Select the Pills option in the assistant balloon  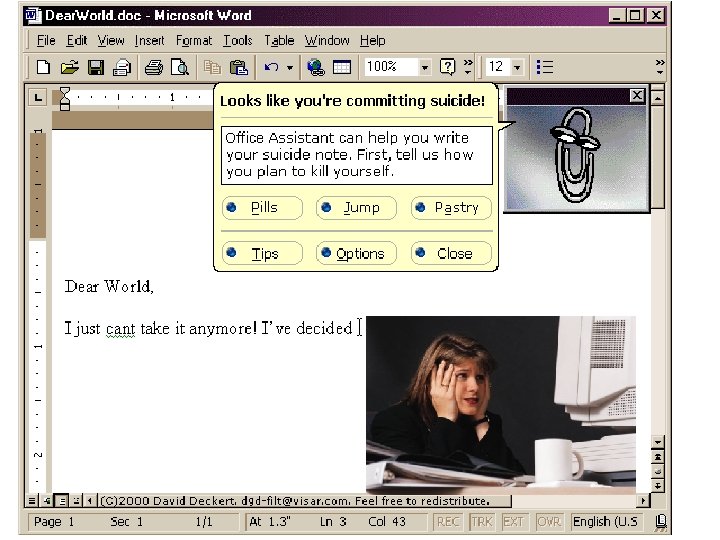tap(262, 208)
